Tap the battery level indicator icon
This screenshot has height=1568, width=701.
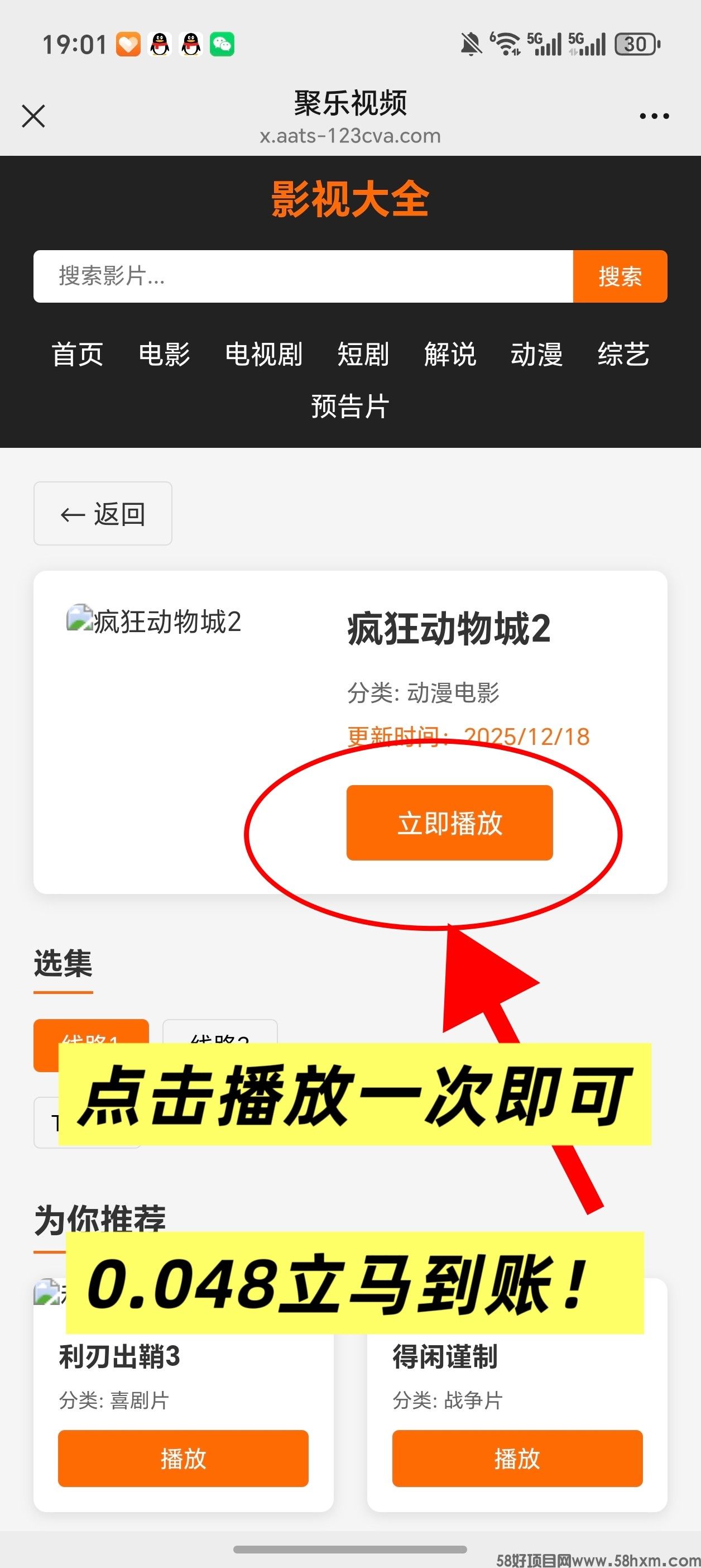[637, 45]
